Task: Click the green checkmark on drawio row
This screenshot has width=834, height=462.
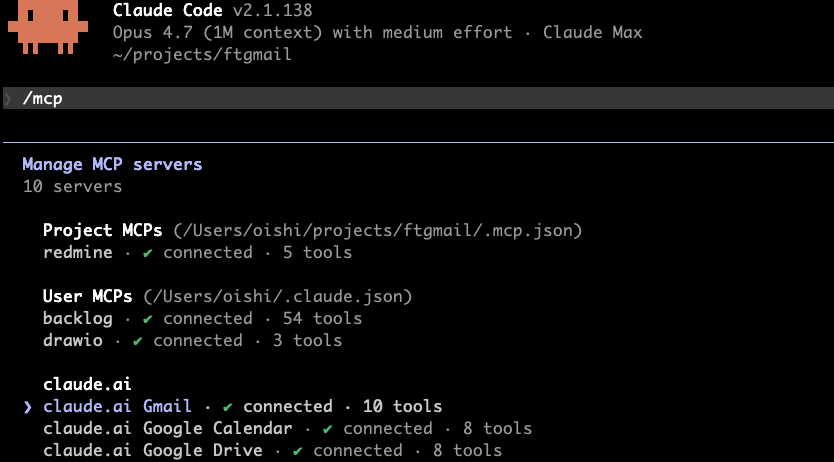Action: (137, 341)
